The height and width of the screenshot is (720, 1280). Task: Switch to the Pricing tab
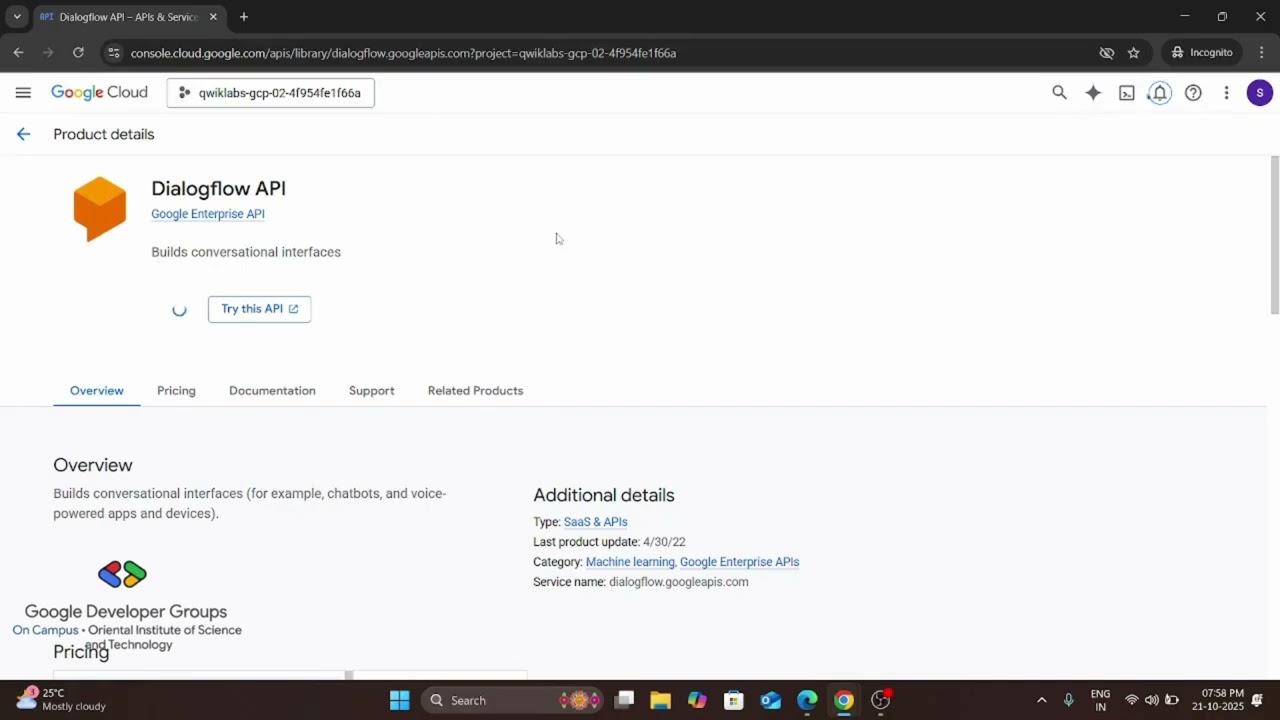coord(176,391)
